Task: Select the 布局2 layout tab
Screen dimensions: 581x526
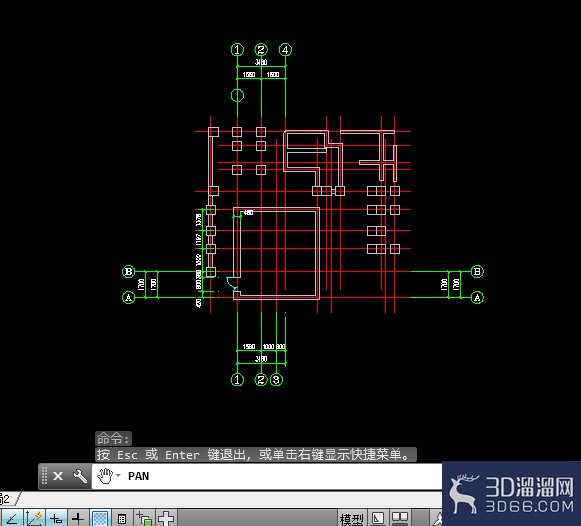Action: click(7, 499)
